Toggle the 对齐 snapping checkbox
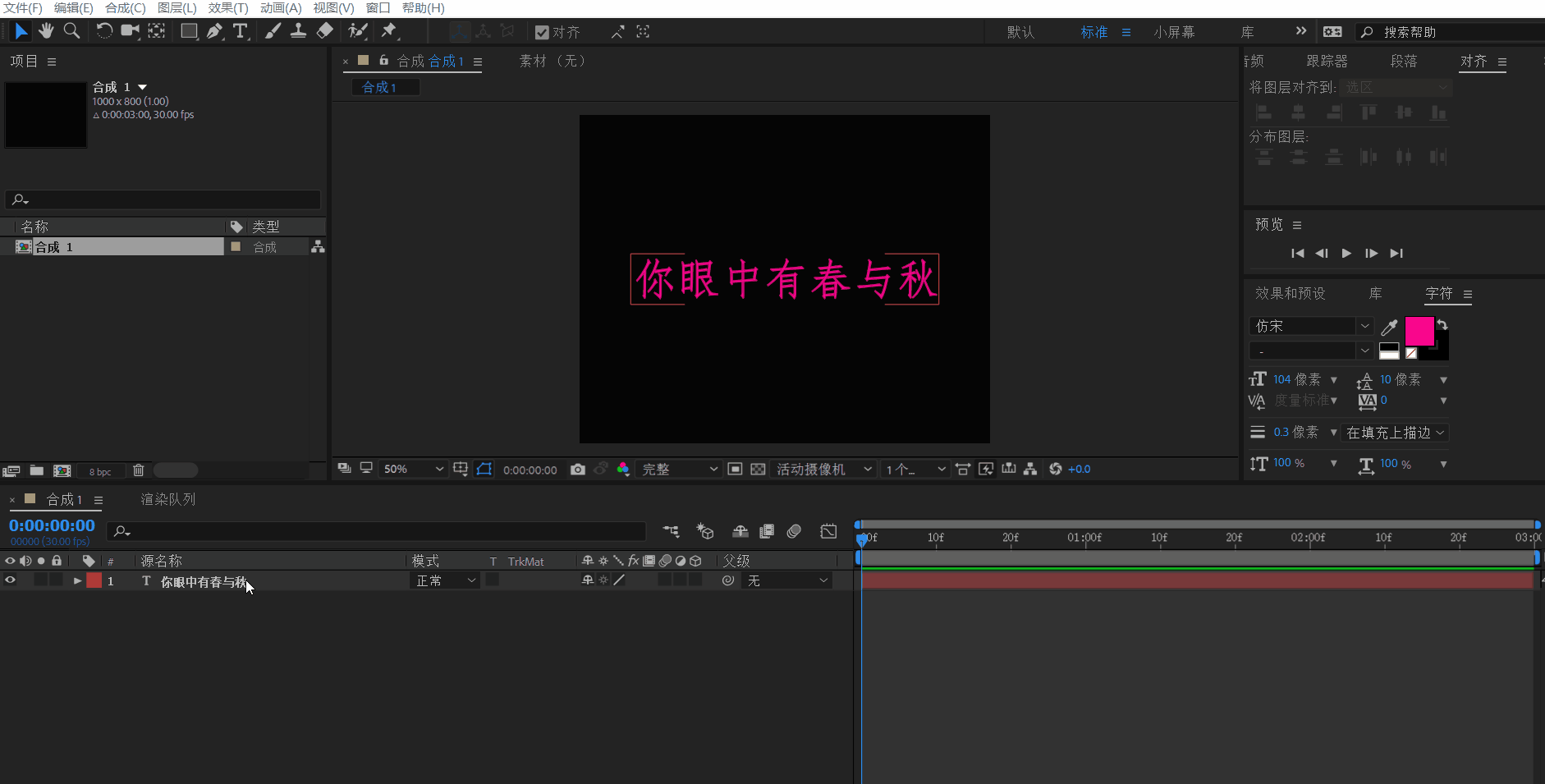Screen dimensions: 1545x784 pyautogui.click(x=542, y=32)
